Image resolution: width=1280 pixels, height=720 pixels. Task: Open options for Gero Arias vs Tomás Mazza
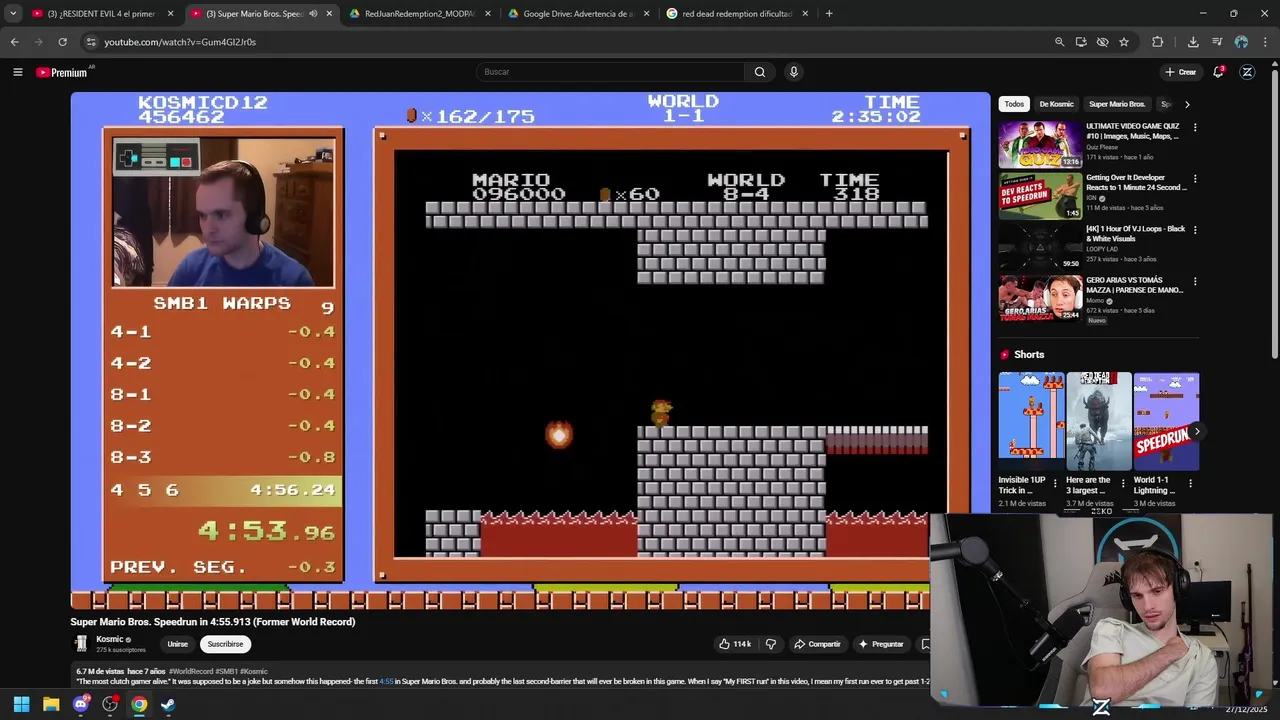pyautogui.click(x=1194, y=281)
